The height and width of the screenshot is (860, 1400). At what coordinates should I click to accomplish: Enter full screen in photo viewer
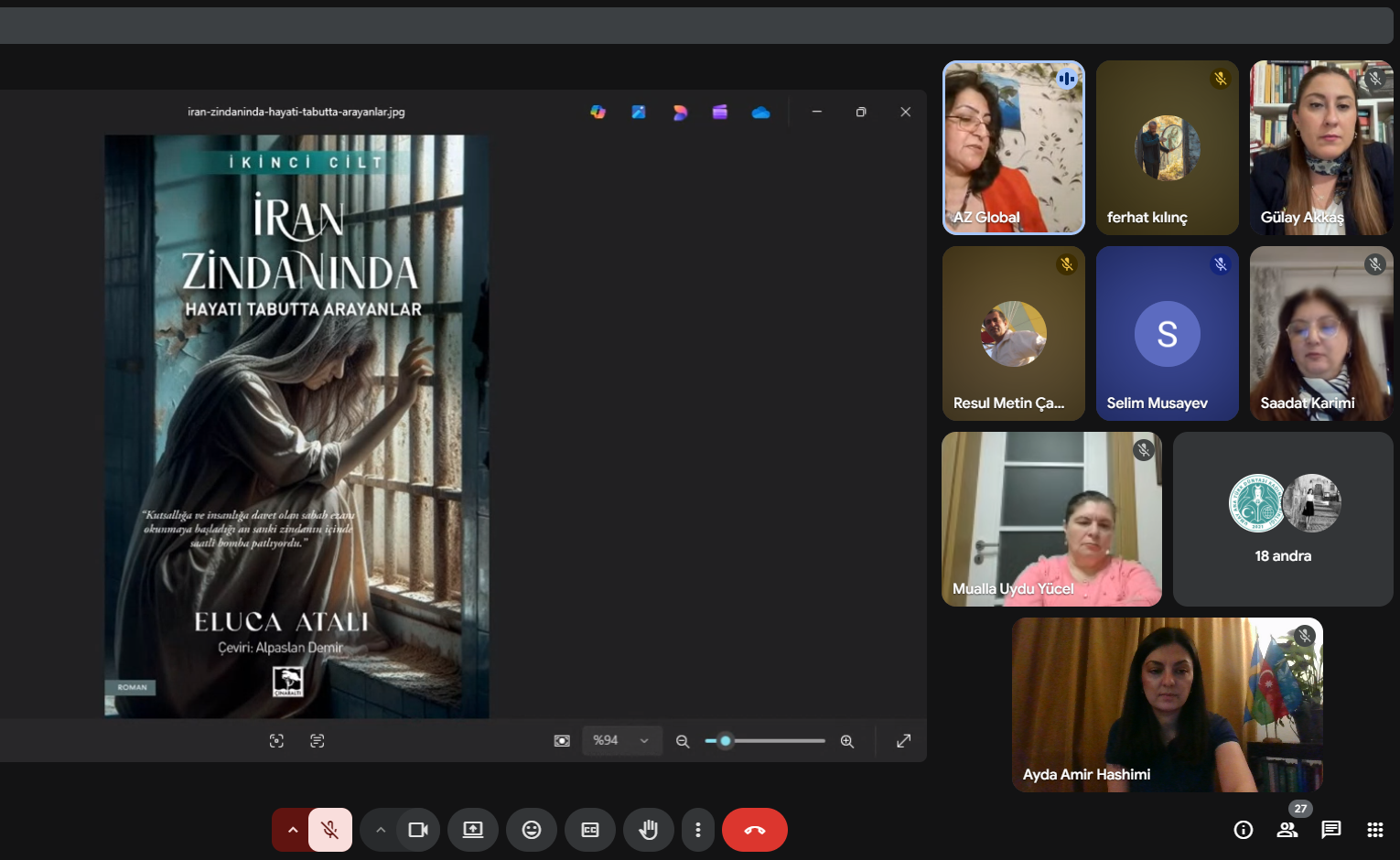coord(903,741)
